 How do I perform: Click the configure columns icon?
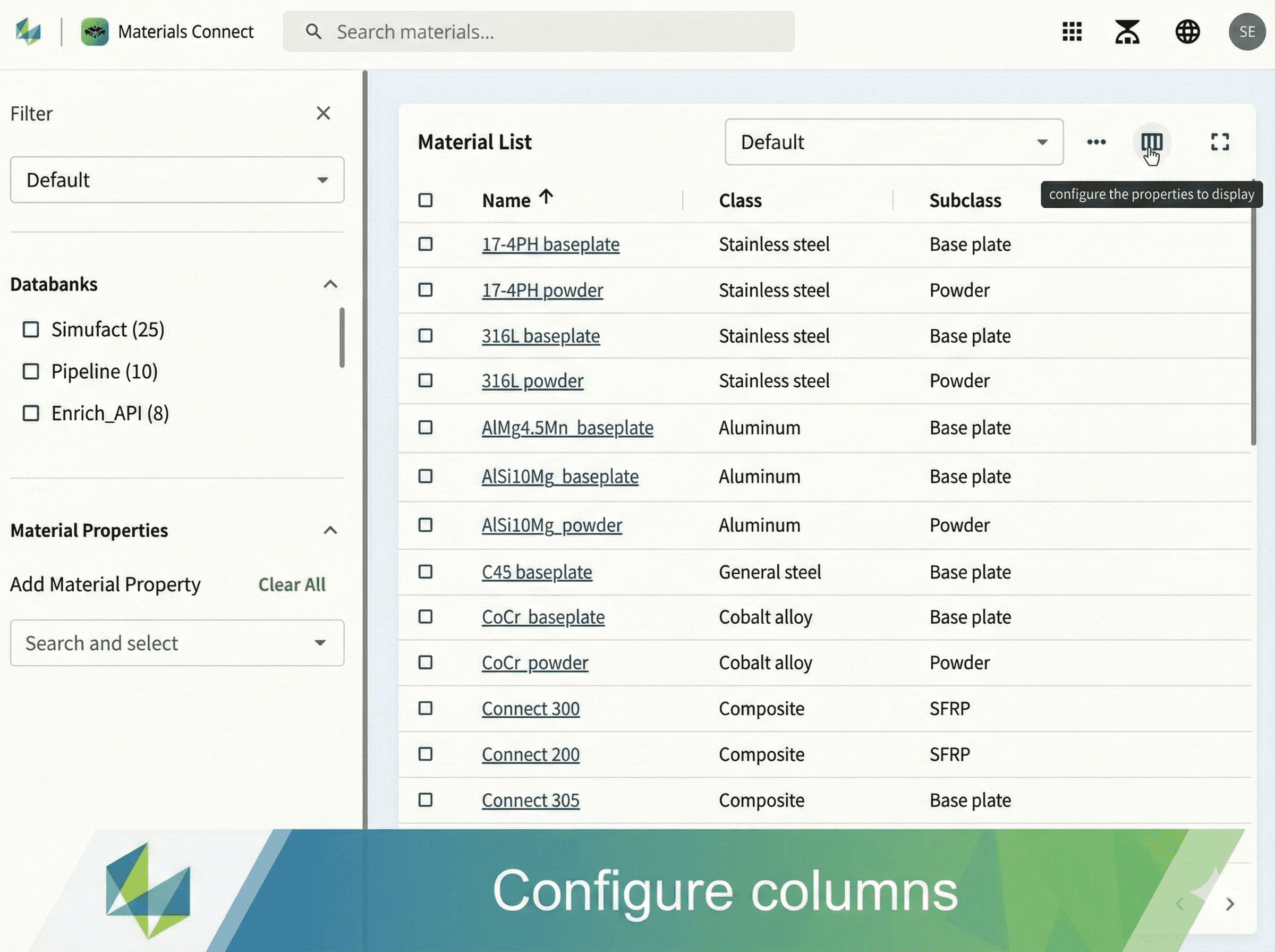[1151, 142]
